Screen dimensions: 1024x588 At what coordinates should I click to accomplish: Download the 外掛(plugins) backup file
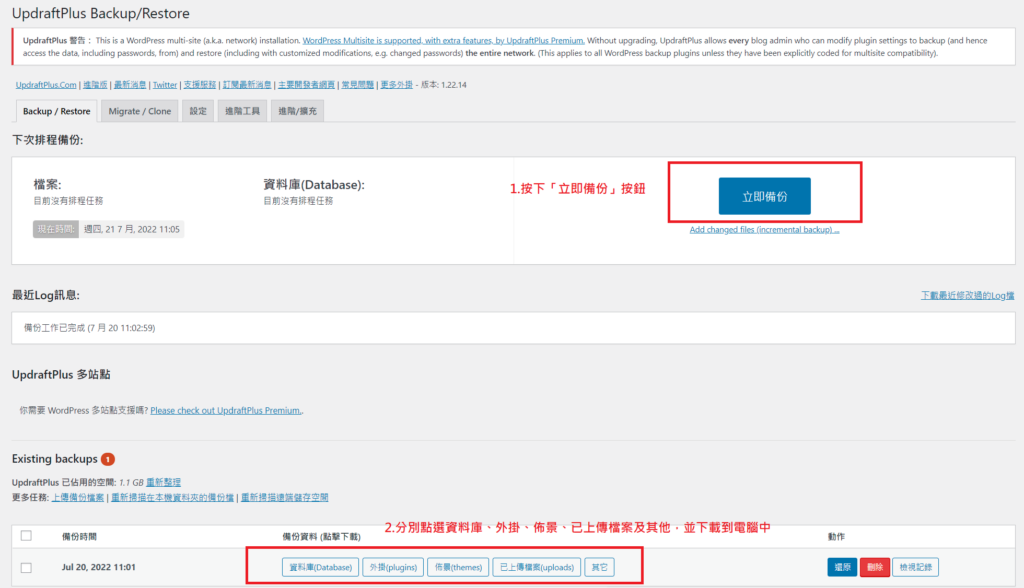pos(392,567)
